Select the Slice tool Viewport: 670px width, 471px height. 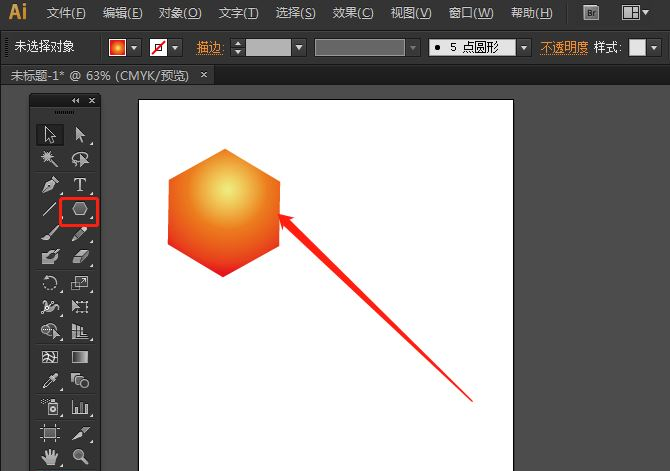pos(80,433)
